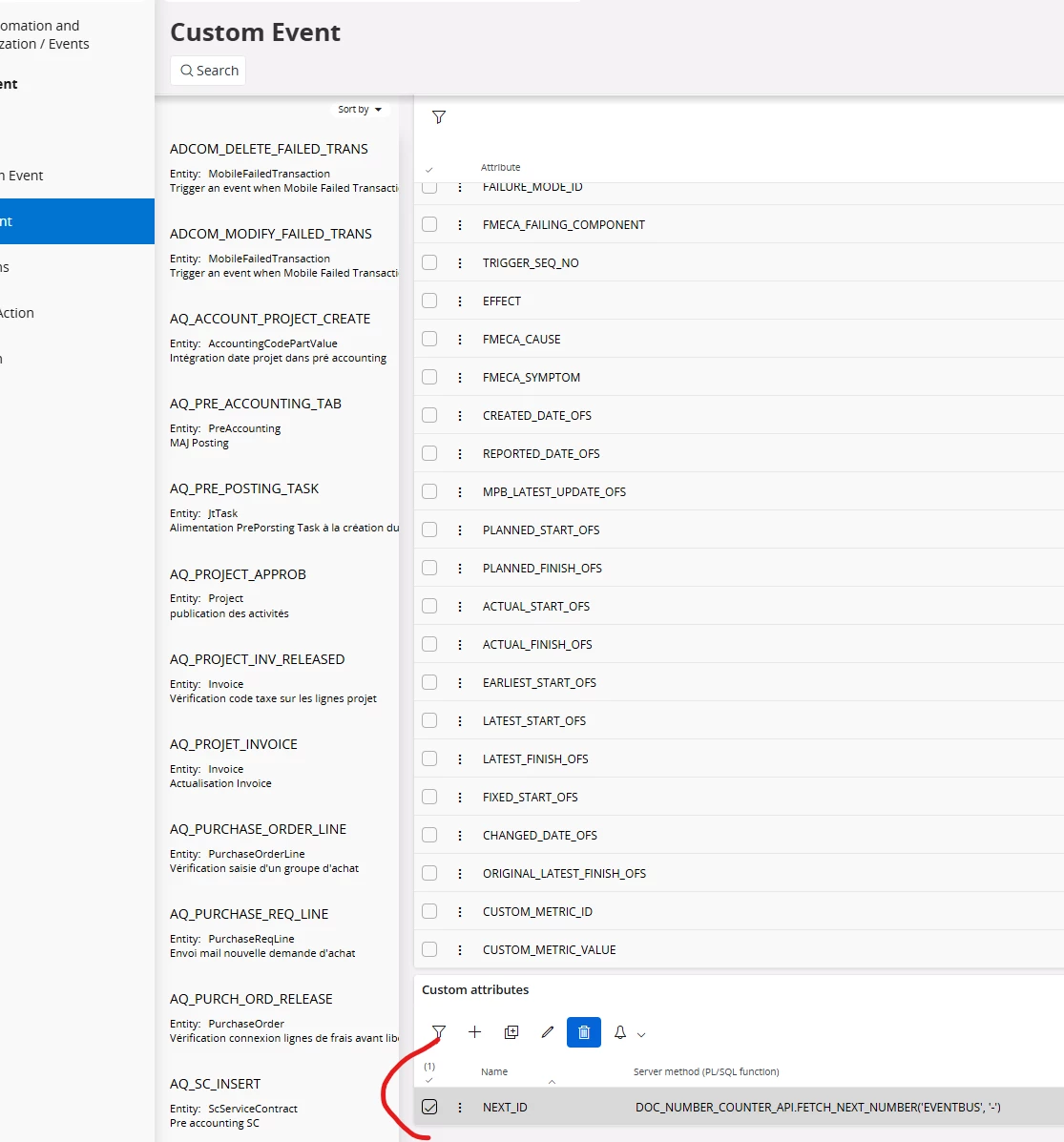1064x1142 pixels.
Task: Click the EARLIEST_START_OFS attribute text
Action: (x=539, y=682)
